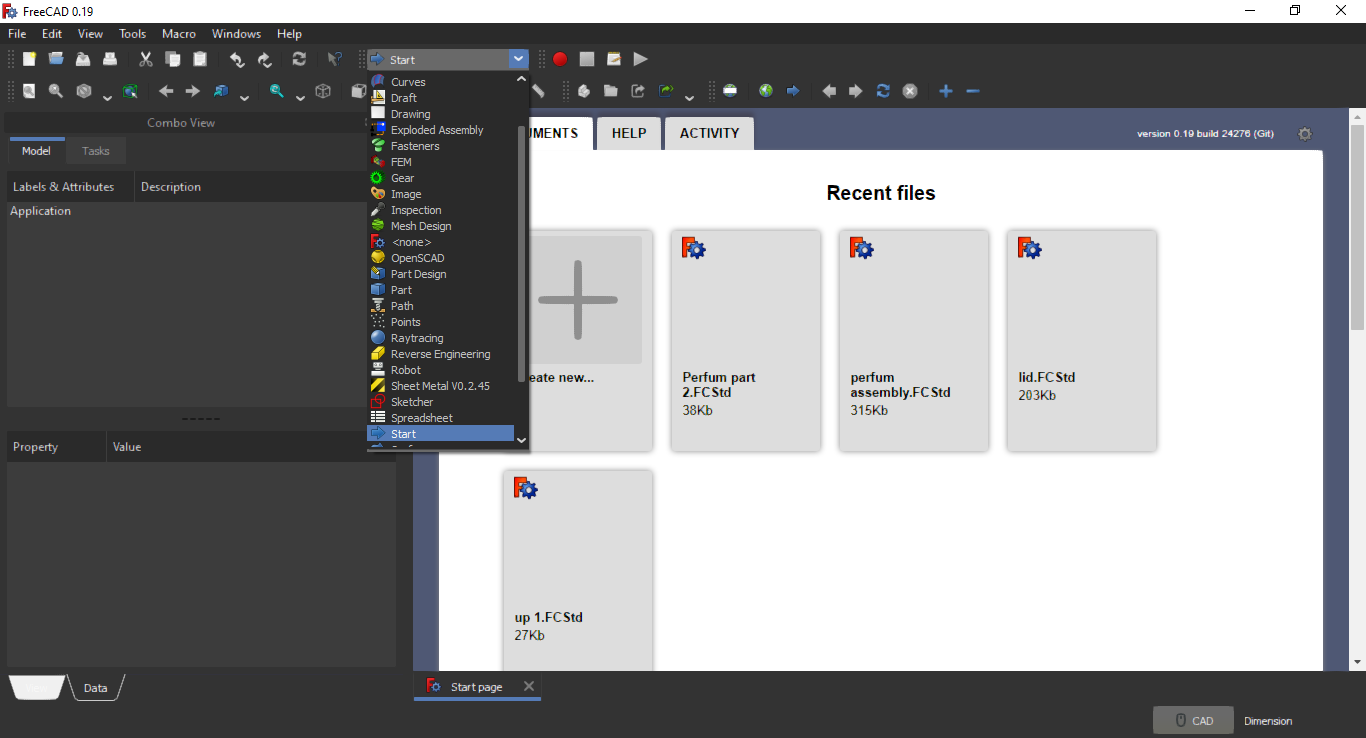Click the workbench list scrollbar
The height and width of the screenshot is (738, 1366).
tap(521, 253)
